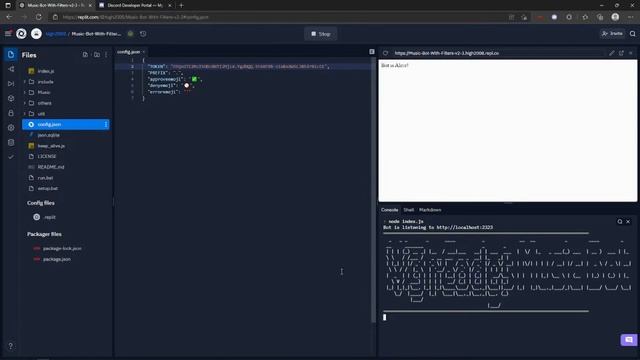Image resolution: width=640 pixels, height=360 pixels.
Task: Open package.json file
Action: (57, 259)
